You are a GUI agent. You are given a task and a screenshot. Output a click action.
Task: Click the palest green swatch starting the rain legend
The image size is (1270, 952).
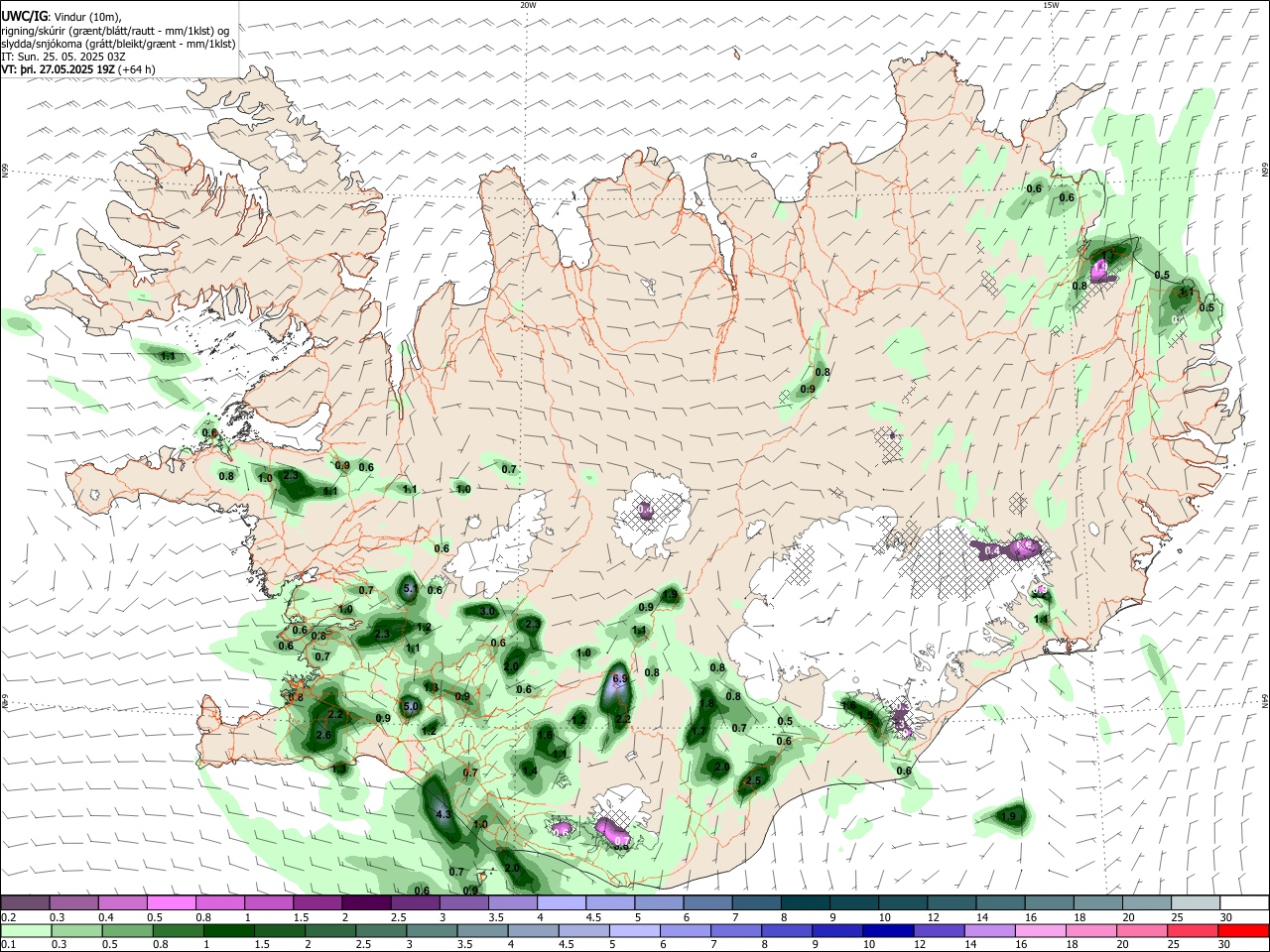[x=25, y=930]
